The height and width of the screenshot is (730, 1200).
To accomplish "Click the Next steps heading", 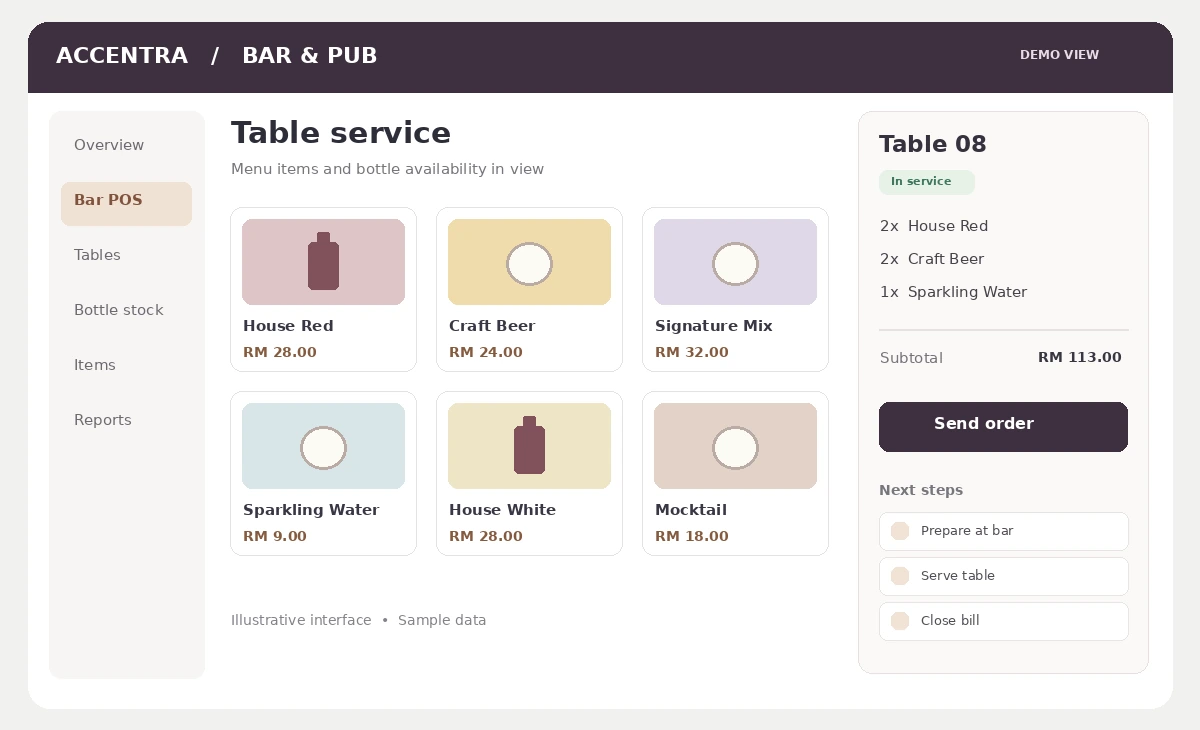I will [921, 490].
